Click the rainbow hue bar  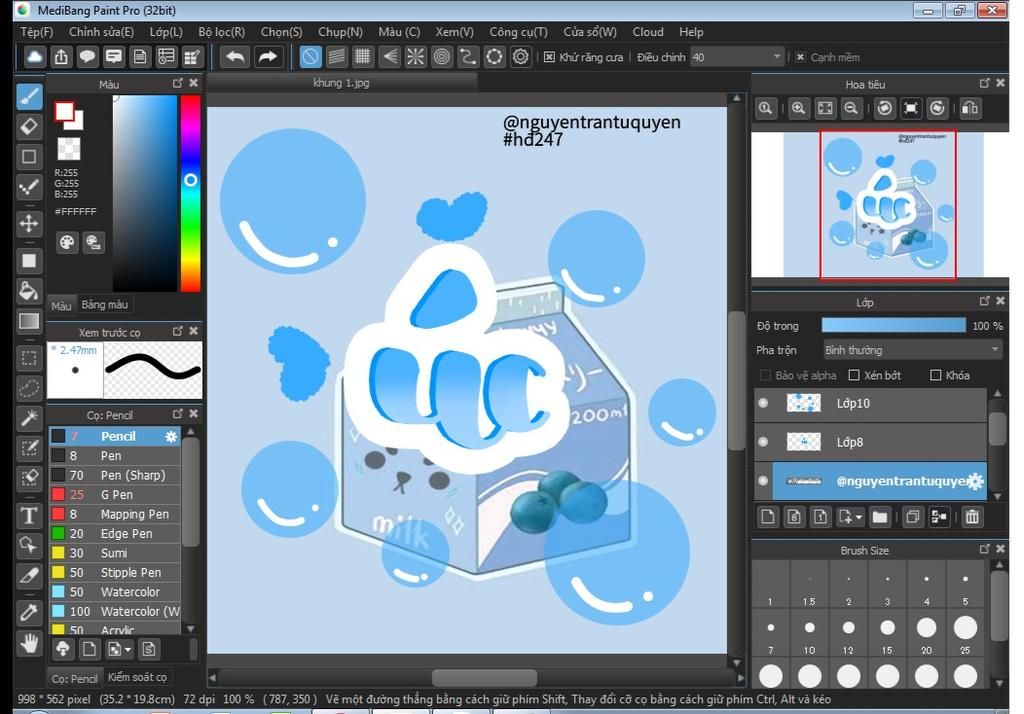tap(191, 193)
